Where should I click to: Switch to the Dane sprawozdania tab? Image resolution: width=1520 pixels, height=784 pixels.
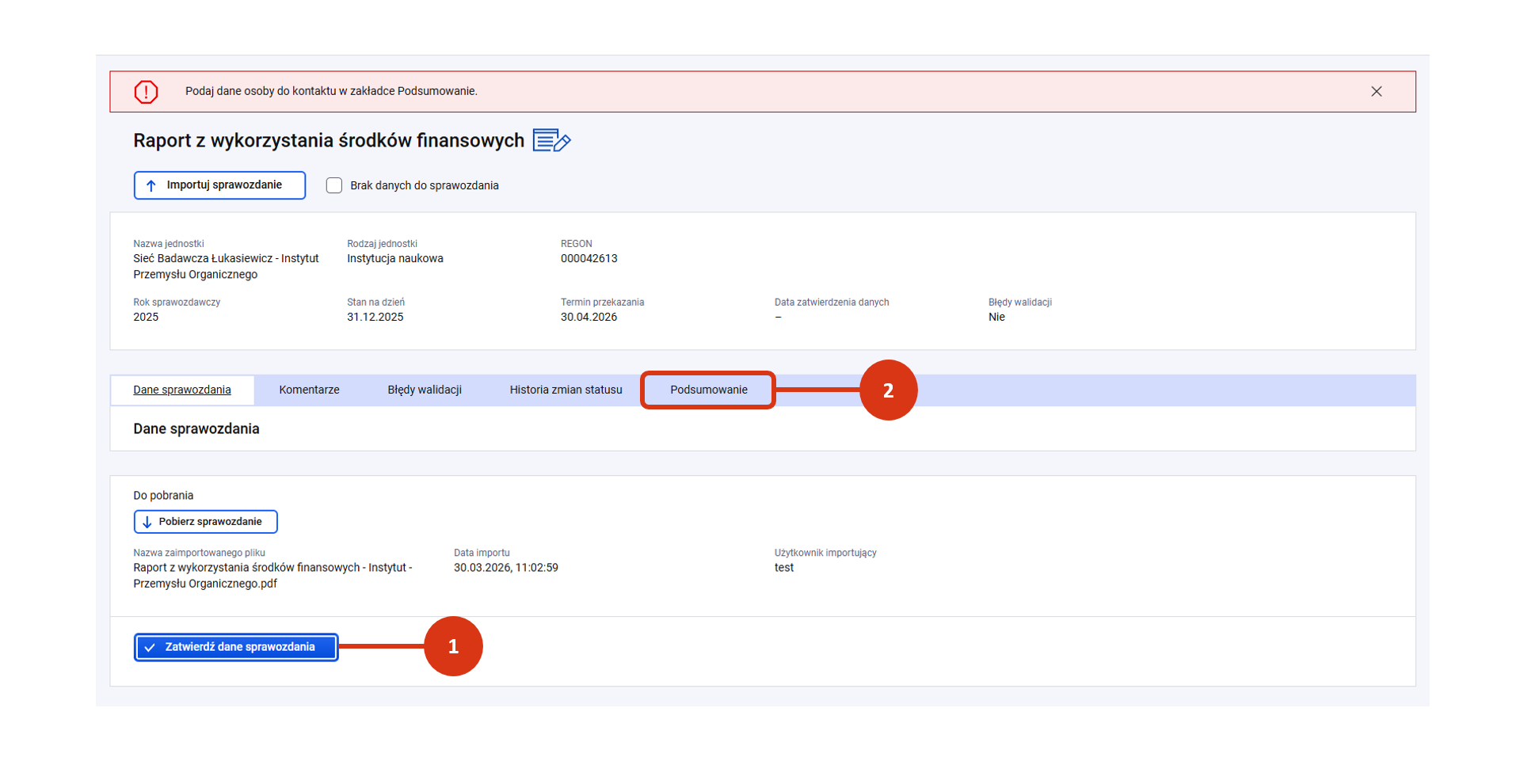[x=182, y=390]
